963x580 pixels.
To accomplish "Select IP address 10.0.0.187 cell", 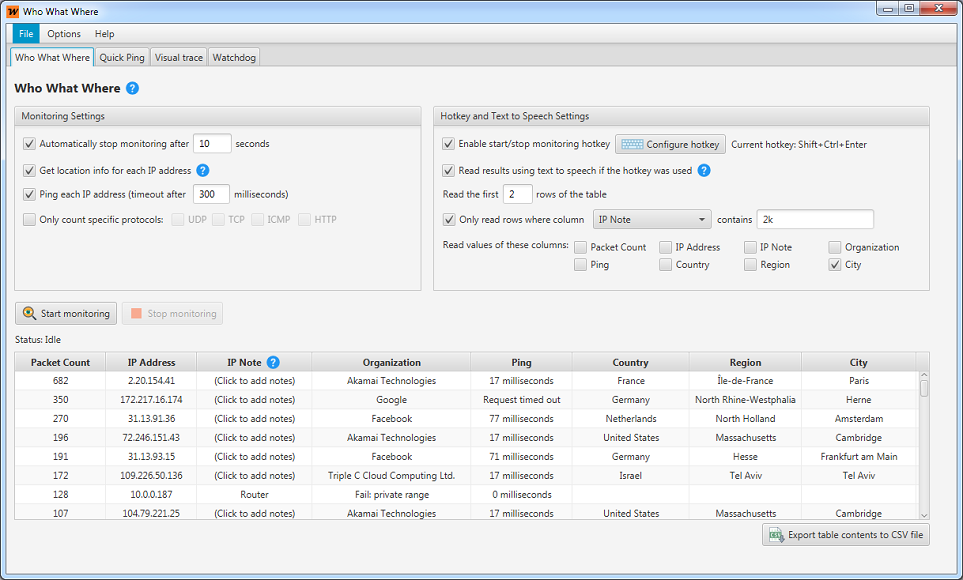I will click(x=151, y=495).
